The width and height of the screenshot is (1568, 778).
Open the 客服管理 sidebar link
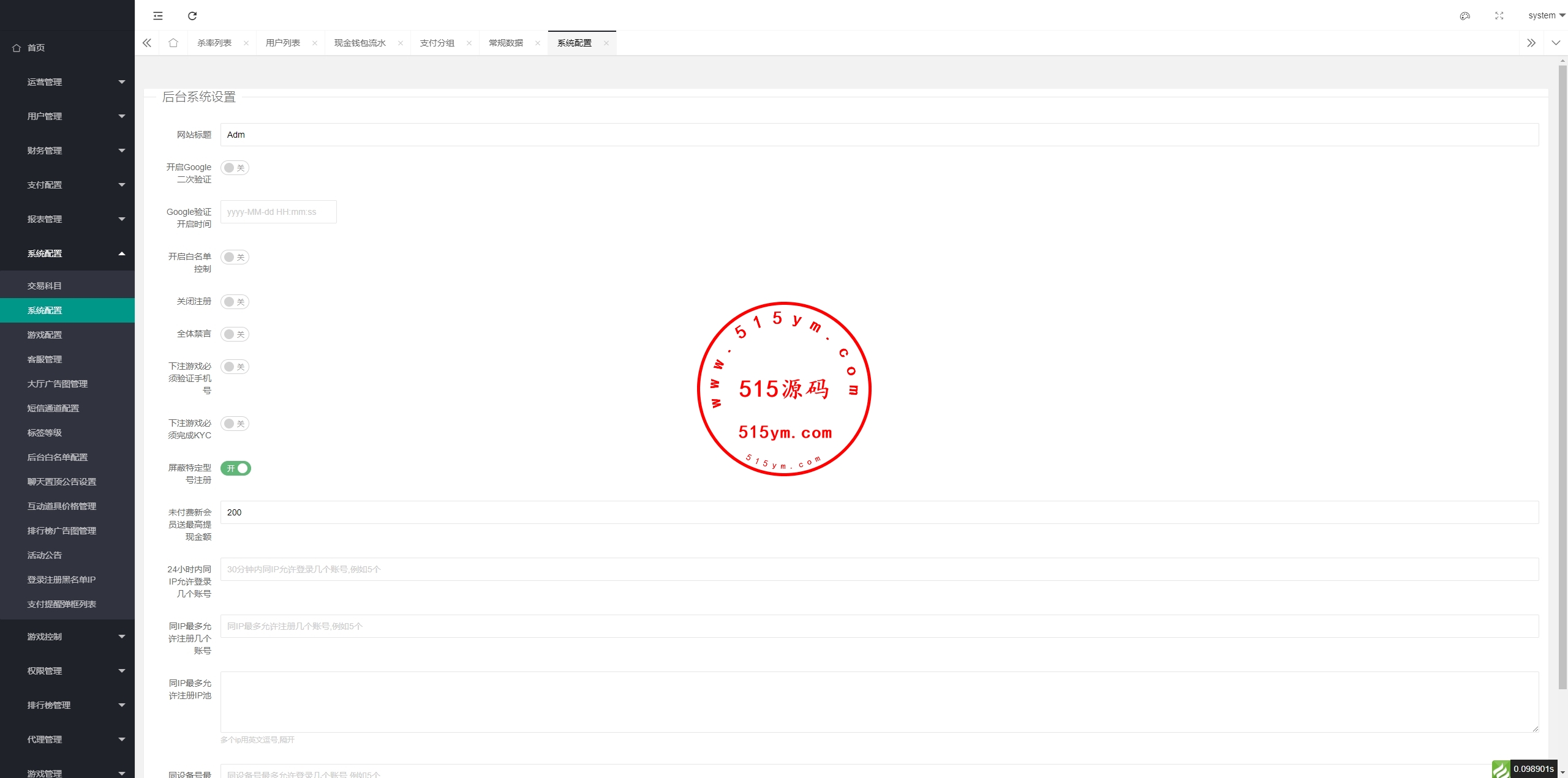point(45,359)
